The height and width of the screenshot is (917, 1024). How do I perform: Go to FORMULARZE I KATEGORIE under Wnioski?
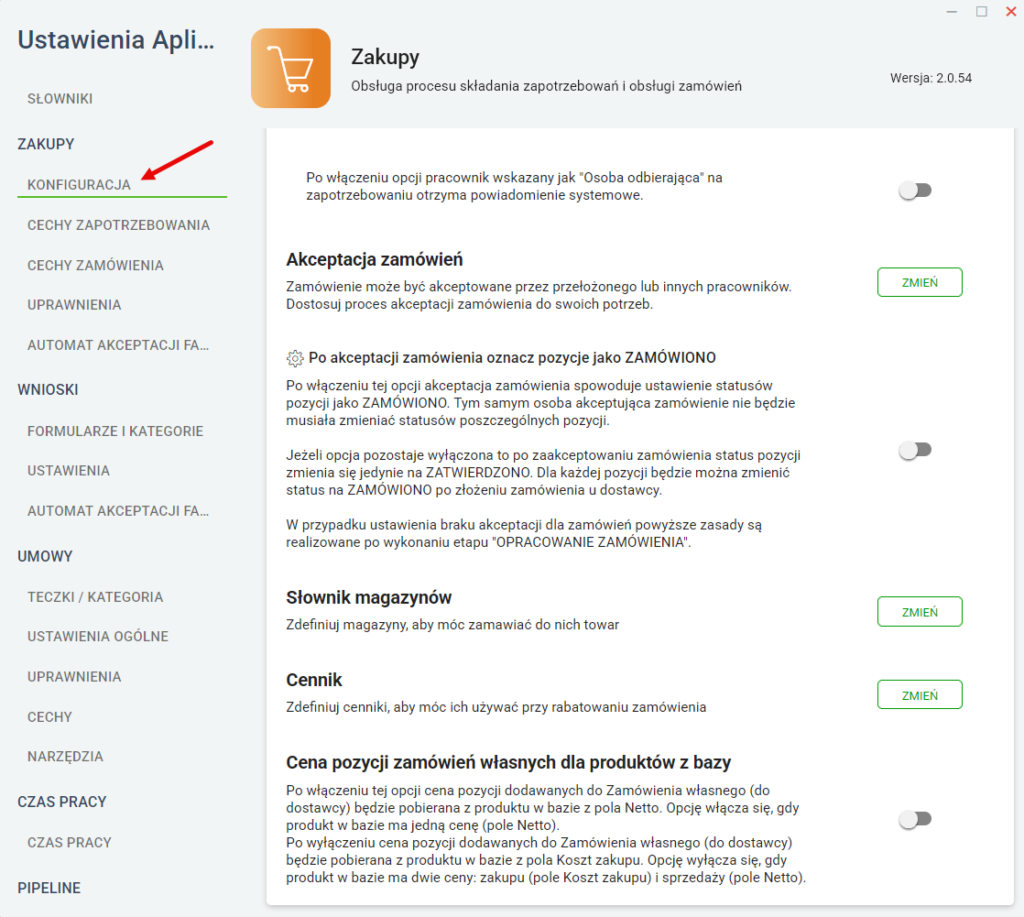point(115,431)
